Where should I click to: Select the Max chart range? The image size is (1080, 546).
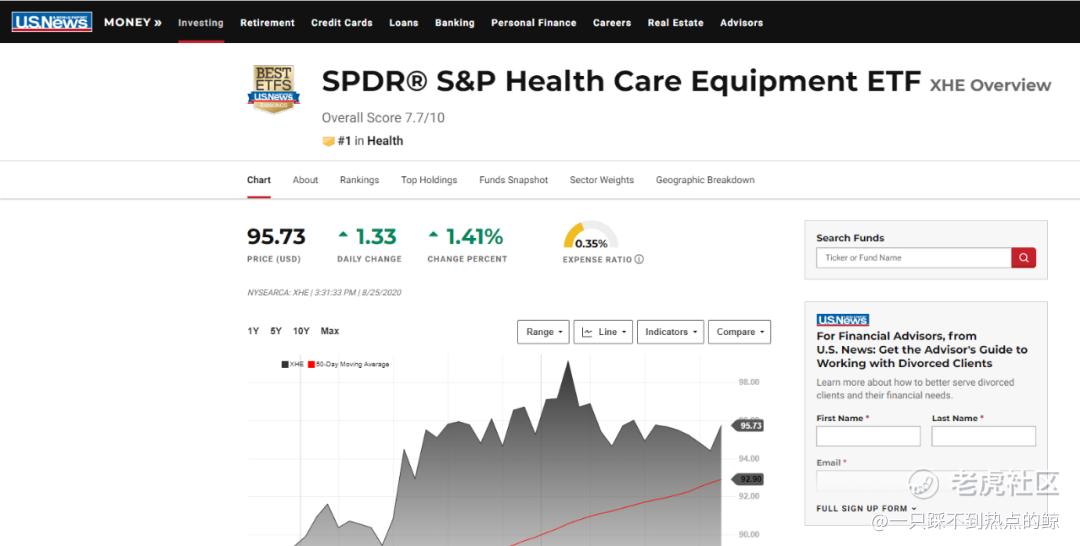(x=330, y=331)
